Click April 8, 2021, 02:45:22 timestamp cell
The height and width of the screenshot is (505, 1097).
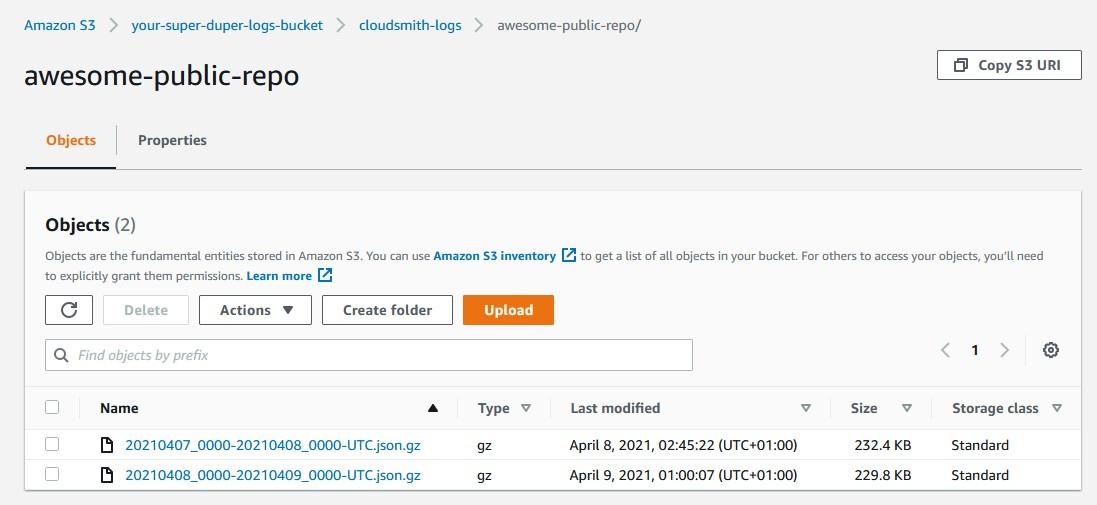[x=684, y=445]
